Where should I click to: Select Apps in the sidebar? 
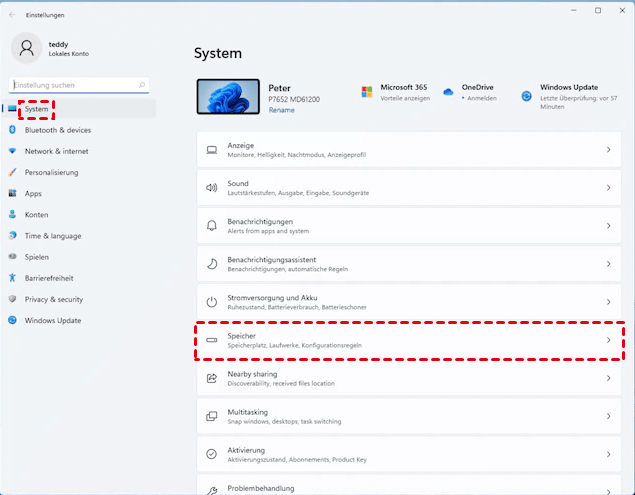pyautogui.click(x=34, y=193)
